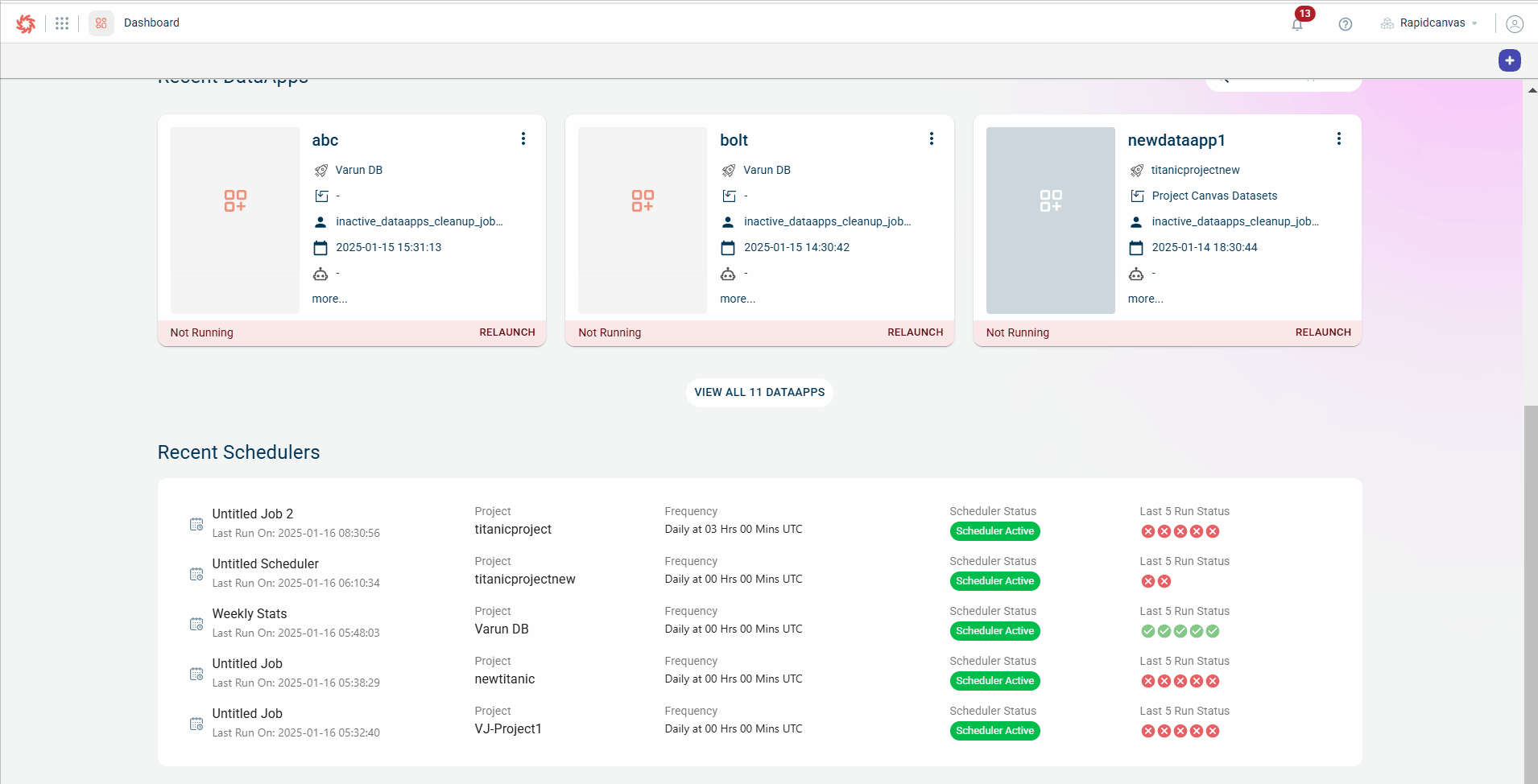Open newdataapp1 card kebab menu
This screenshot has height=784, width=1538.
(x=1339, y=138)
